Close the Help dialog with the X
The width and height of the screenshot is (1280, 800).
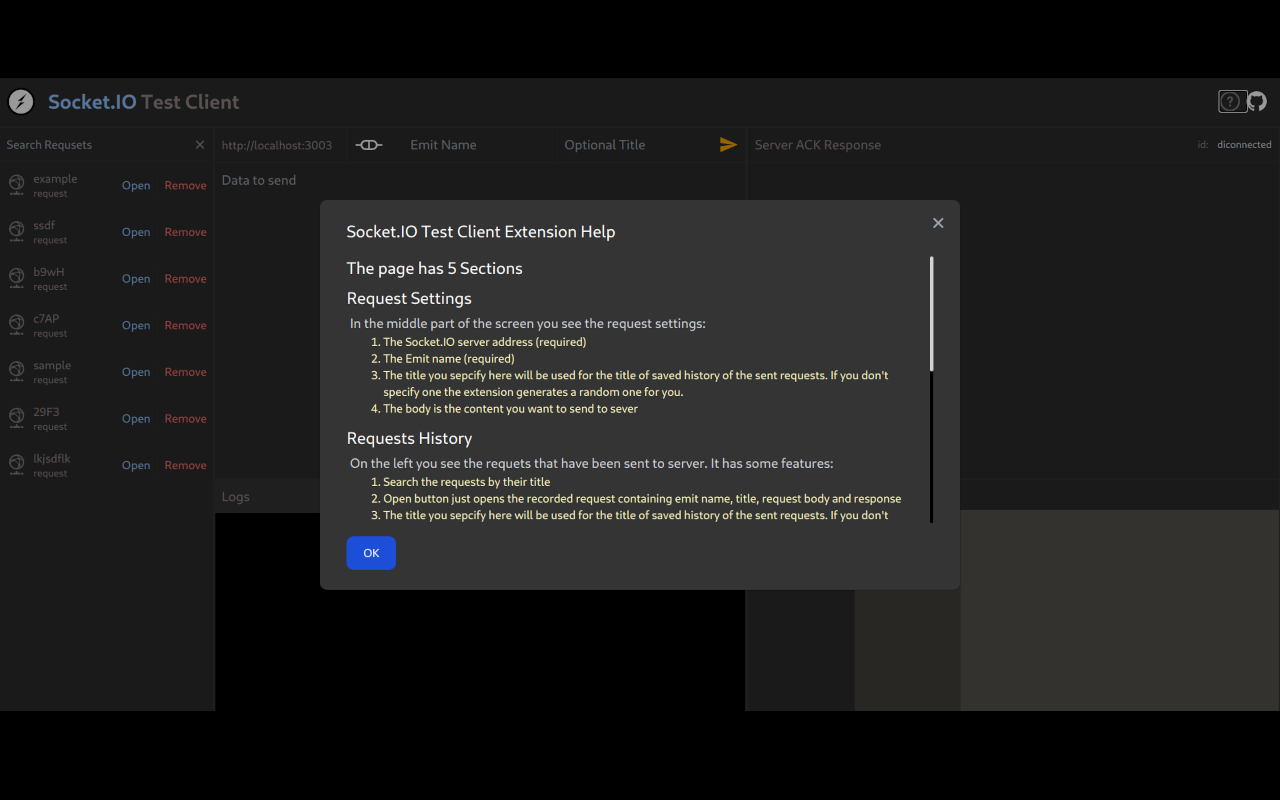(938, 222)
